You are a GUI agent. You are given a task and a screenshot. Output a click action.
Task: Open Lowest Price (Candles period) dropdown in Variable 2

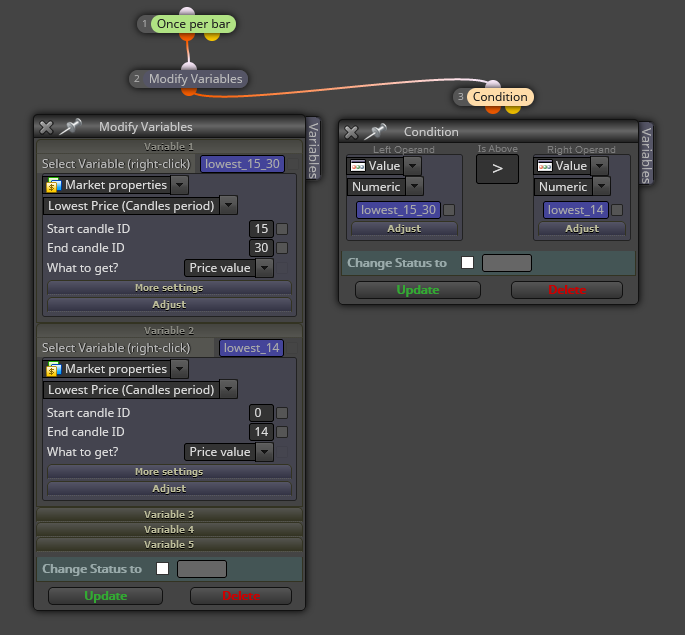point(228,389)
